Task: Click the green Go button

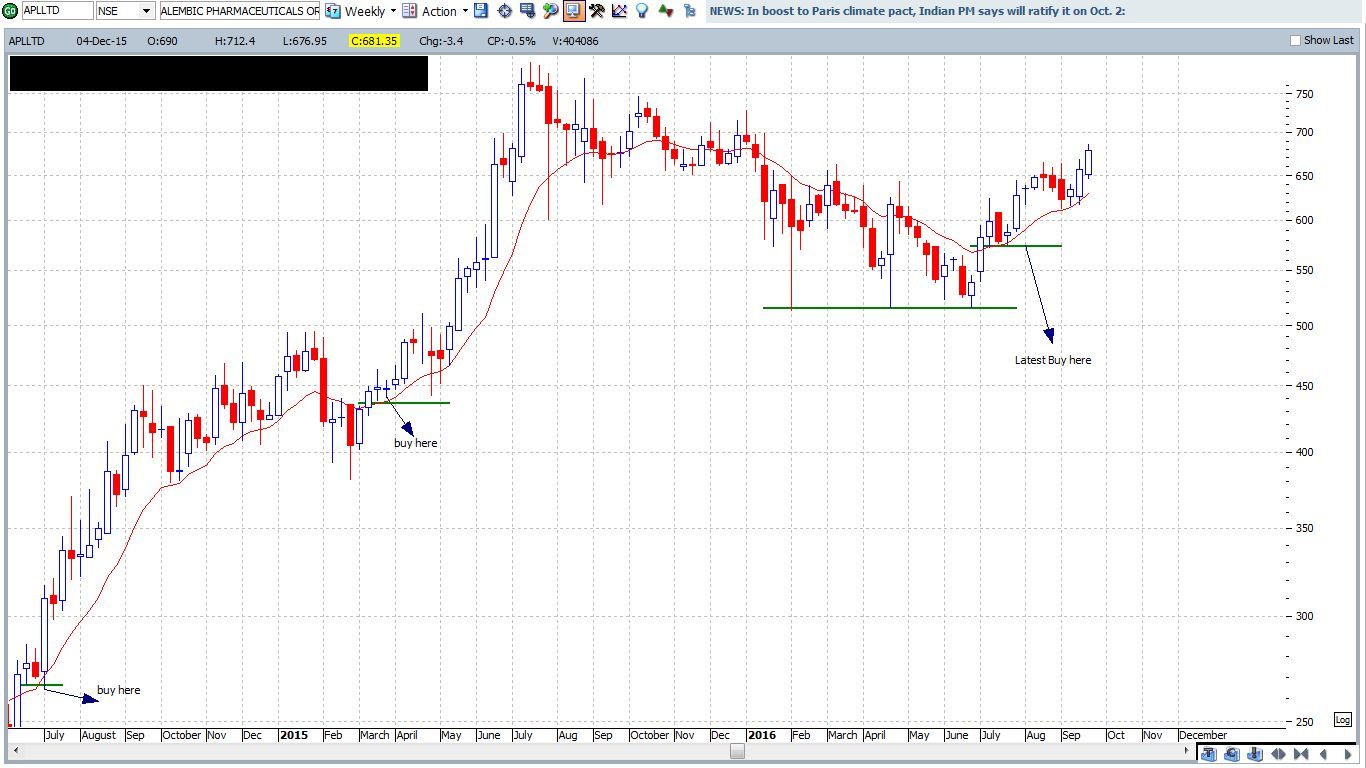Action: coord(10,11)
